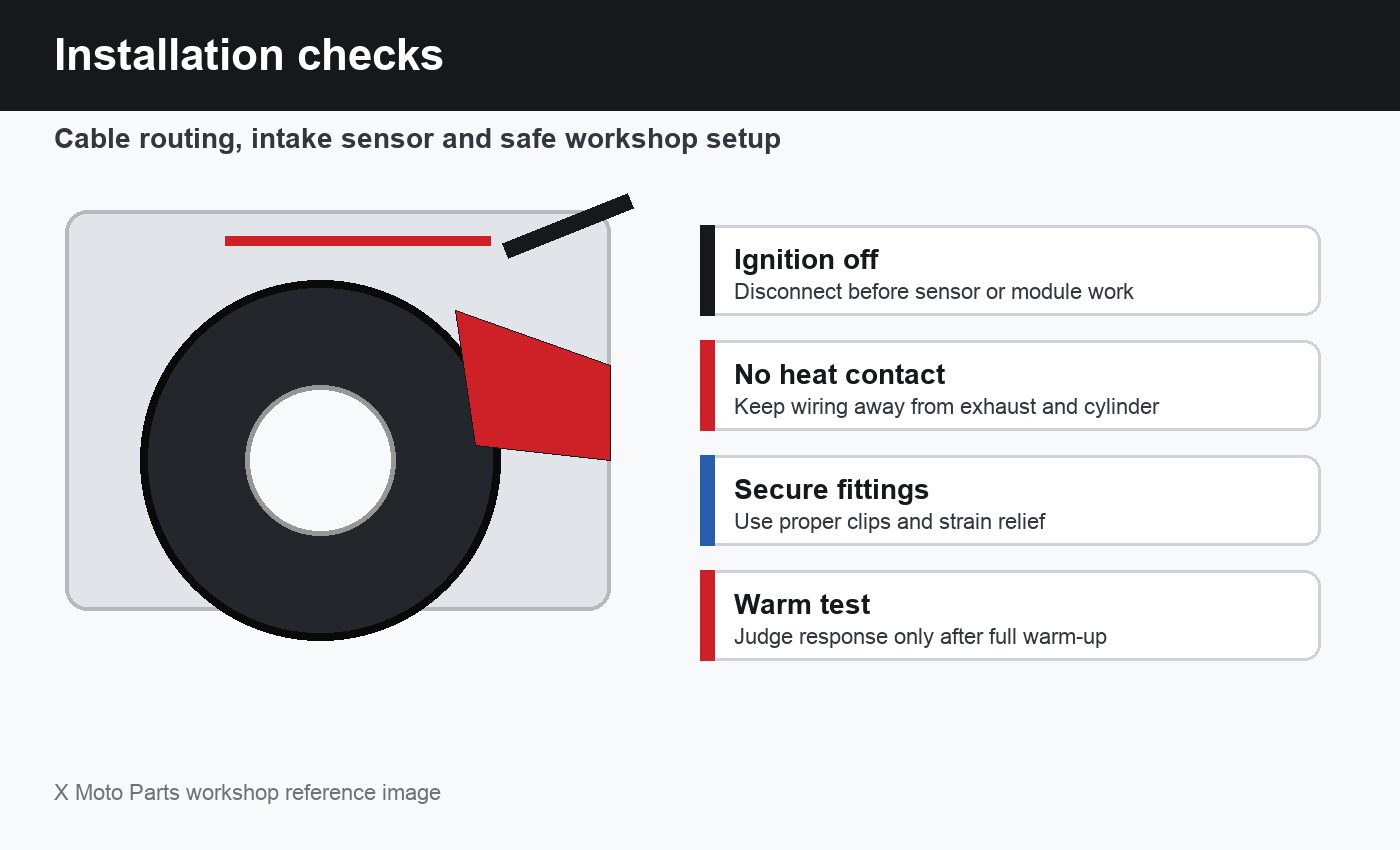Click 'Use proper clips and strain relief' text
Image resolution: width=1400 pixels, height=850 pixels.
pos(890,522)
